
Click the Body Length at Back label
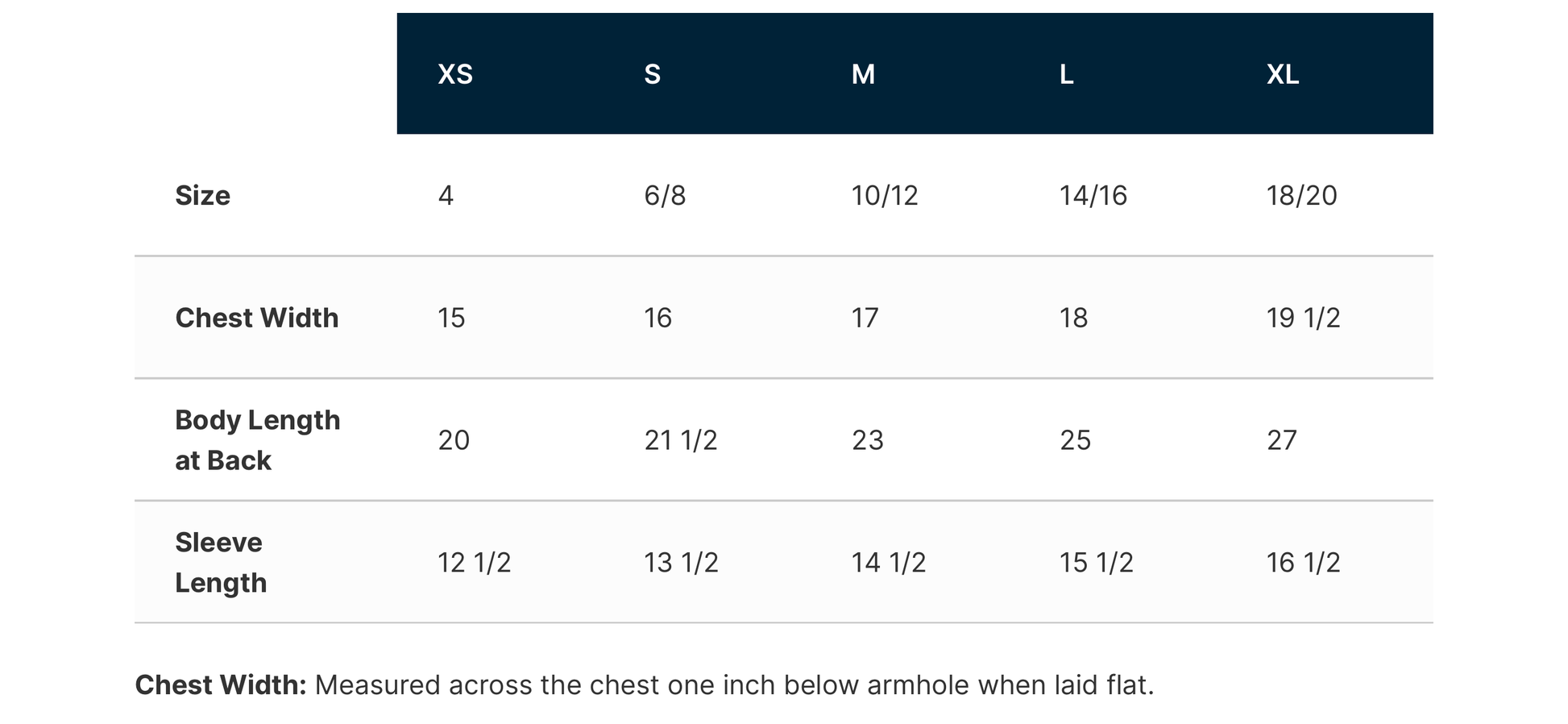258,440
